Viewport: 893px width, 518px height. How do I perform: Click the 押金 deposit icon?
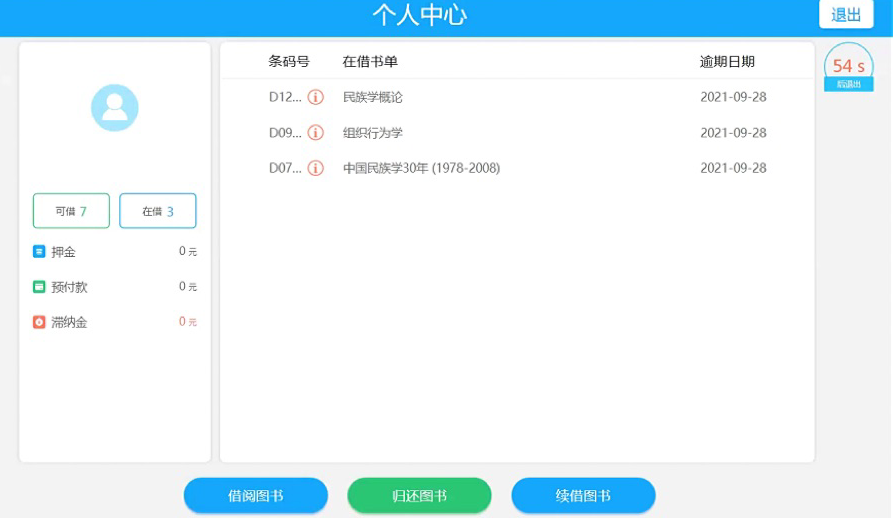[x=39, y=252]
